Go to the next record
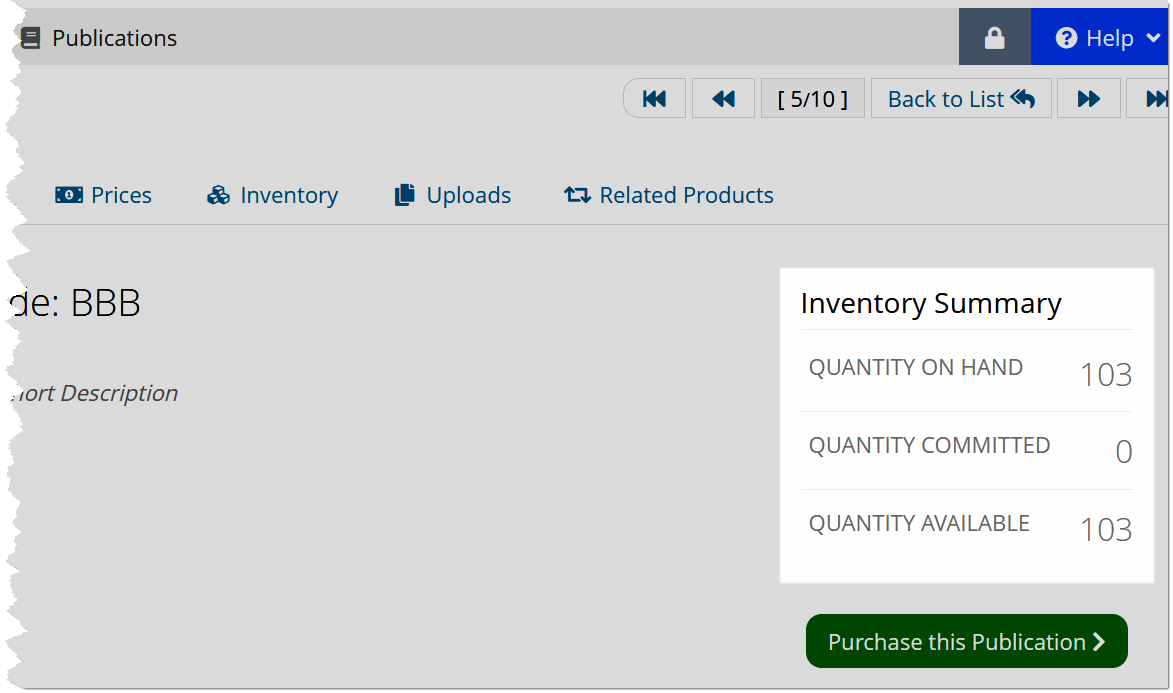 tap(1088, 99)
